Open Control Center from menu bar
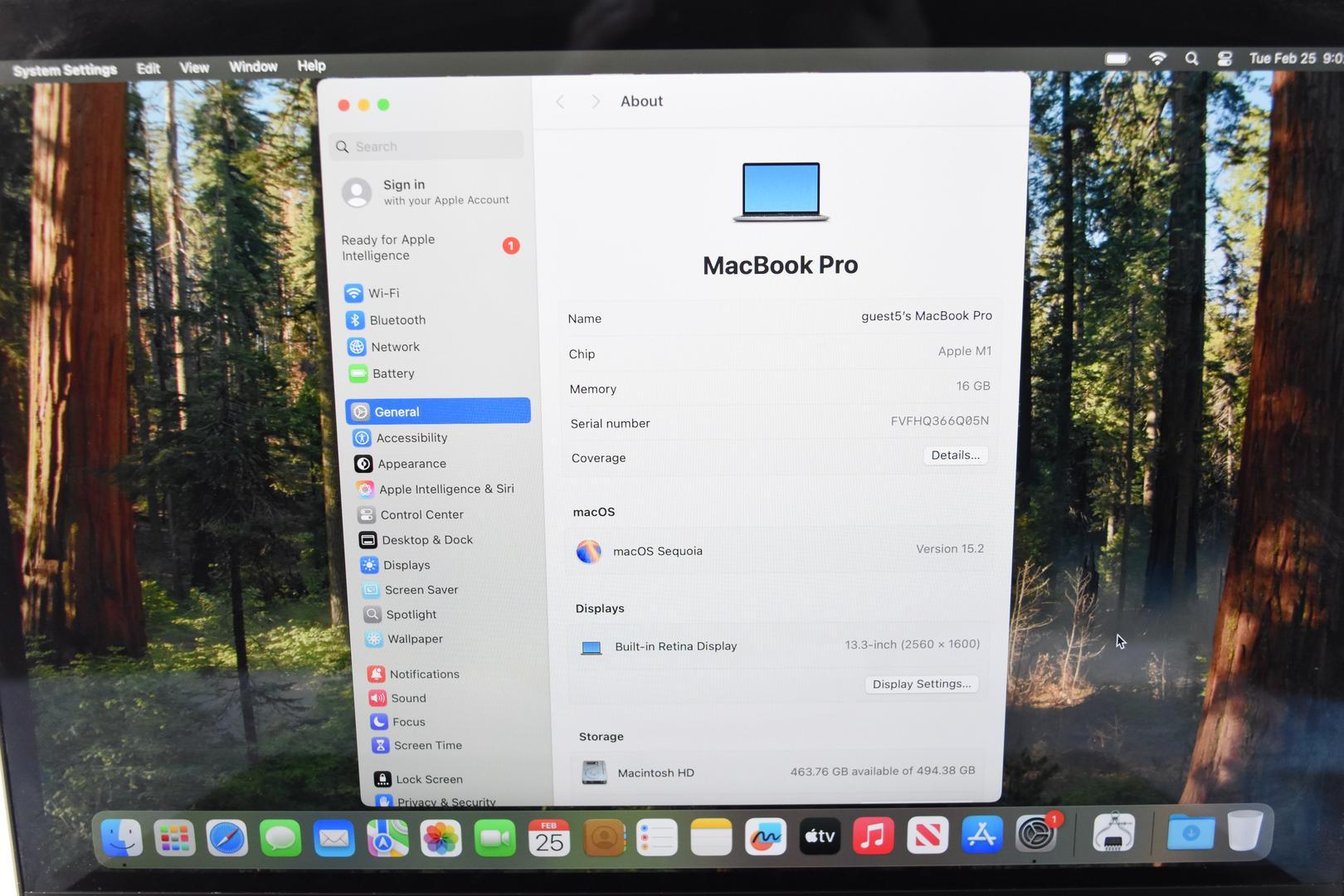This screenshot has width=1344, height=896. (1225, 59)
